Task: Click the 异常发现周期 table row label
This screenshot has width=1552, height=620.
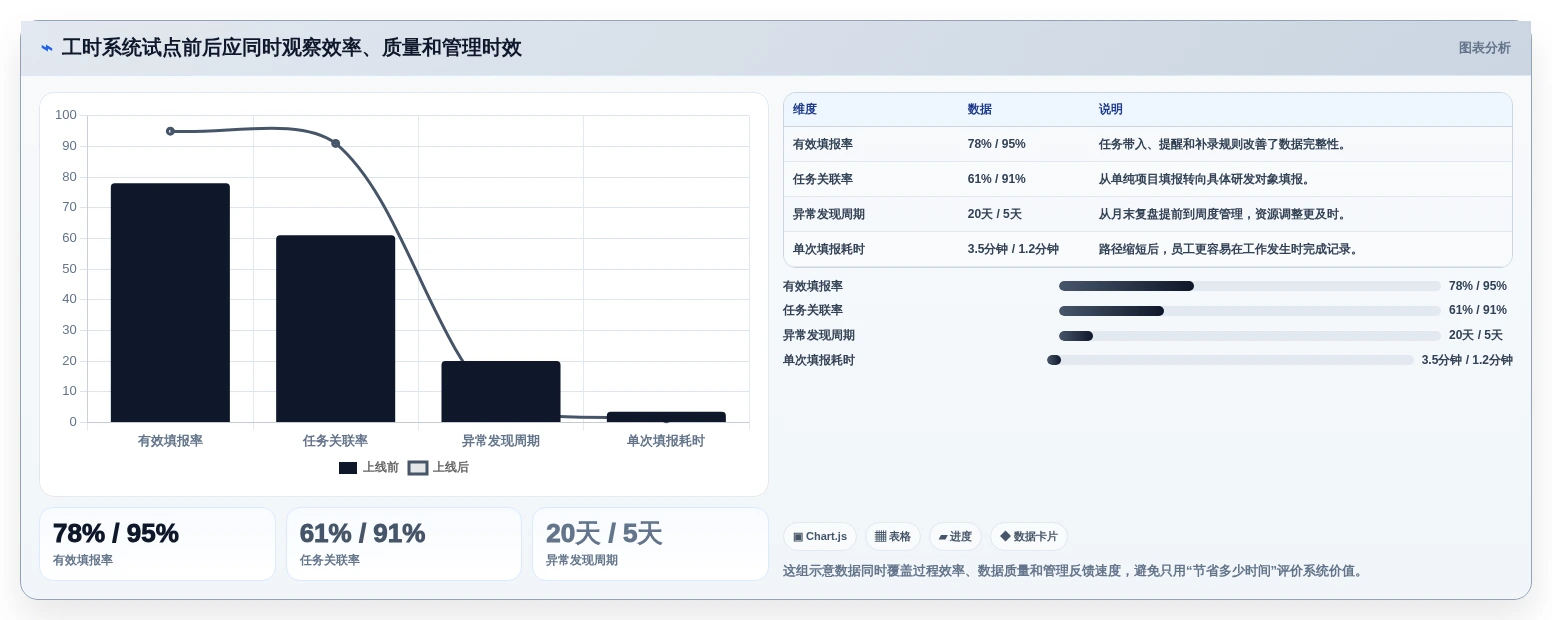Action: tap(829, 214)
